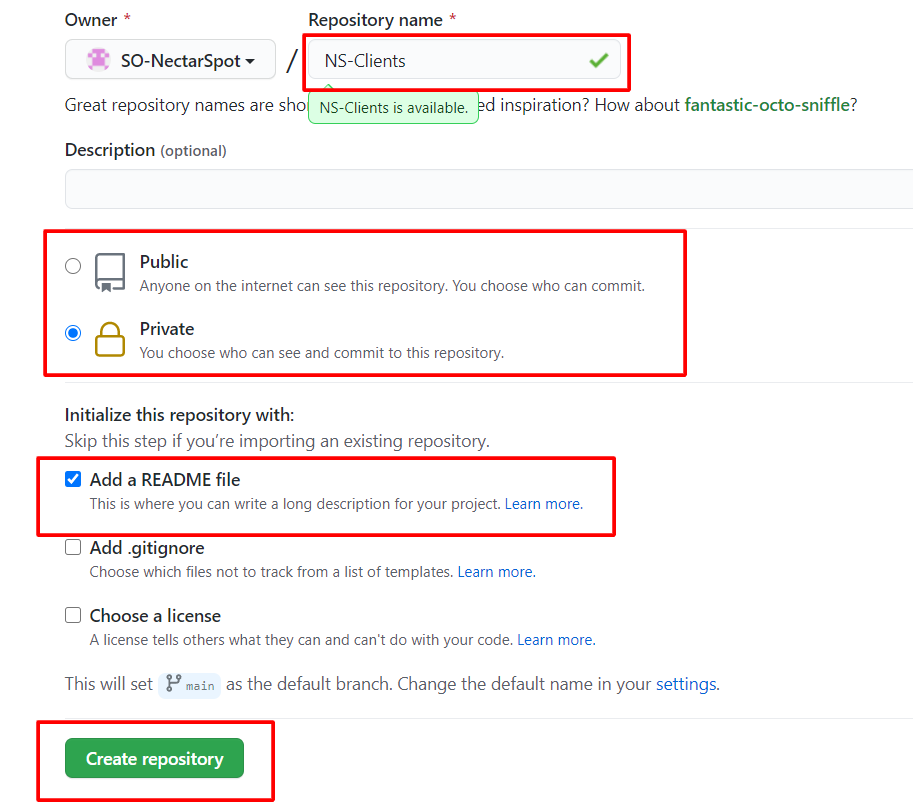This screenshot has height=810, width=913.
Task: Click the green checkmark in repository name field
Action: [x=598, y=61]
